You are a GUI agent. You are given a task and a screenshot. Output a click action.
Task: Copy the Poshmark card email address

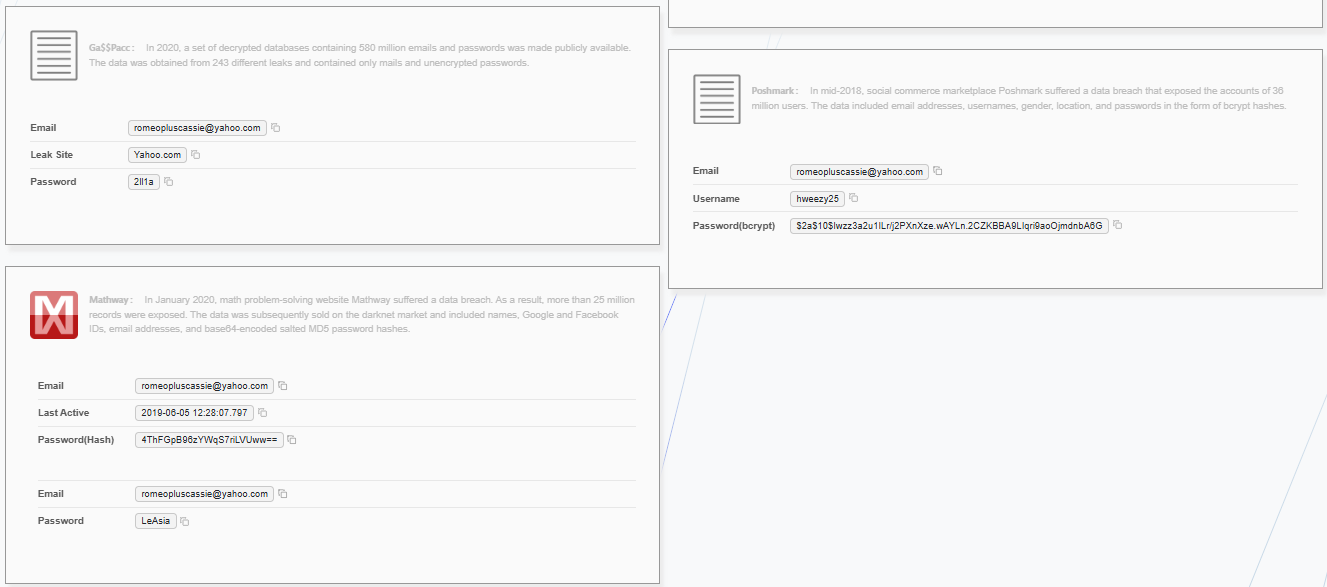pyautogui.click(x=938, y=171)
